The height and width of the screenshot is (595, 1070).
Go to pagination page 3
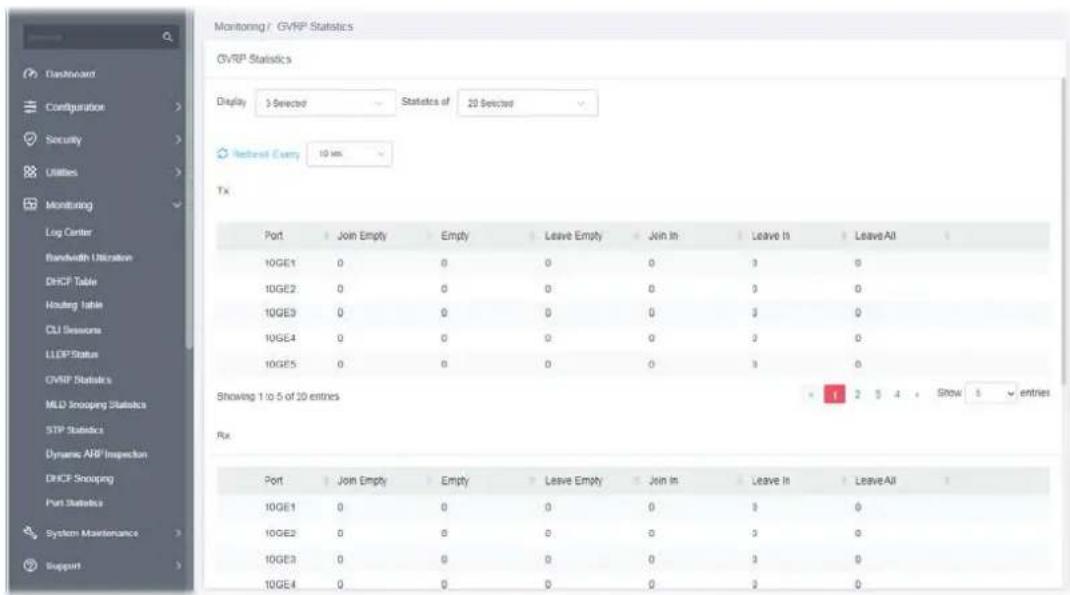[x=878, y=394]
